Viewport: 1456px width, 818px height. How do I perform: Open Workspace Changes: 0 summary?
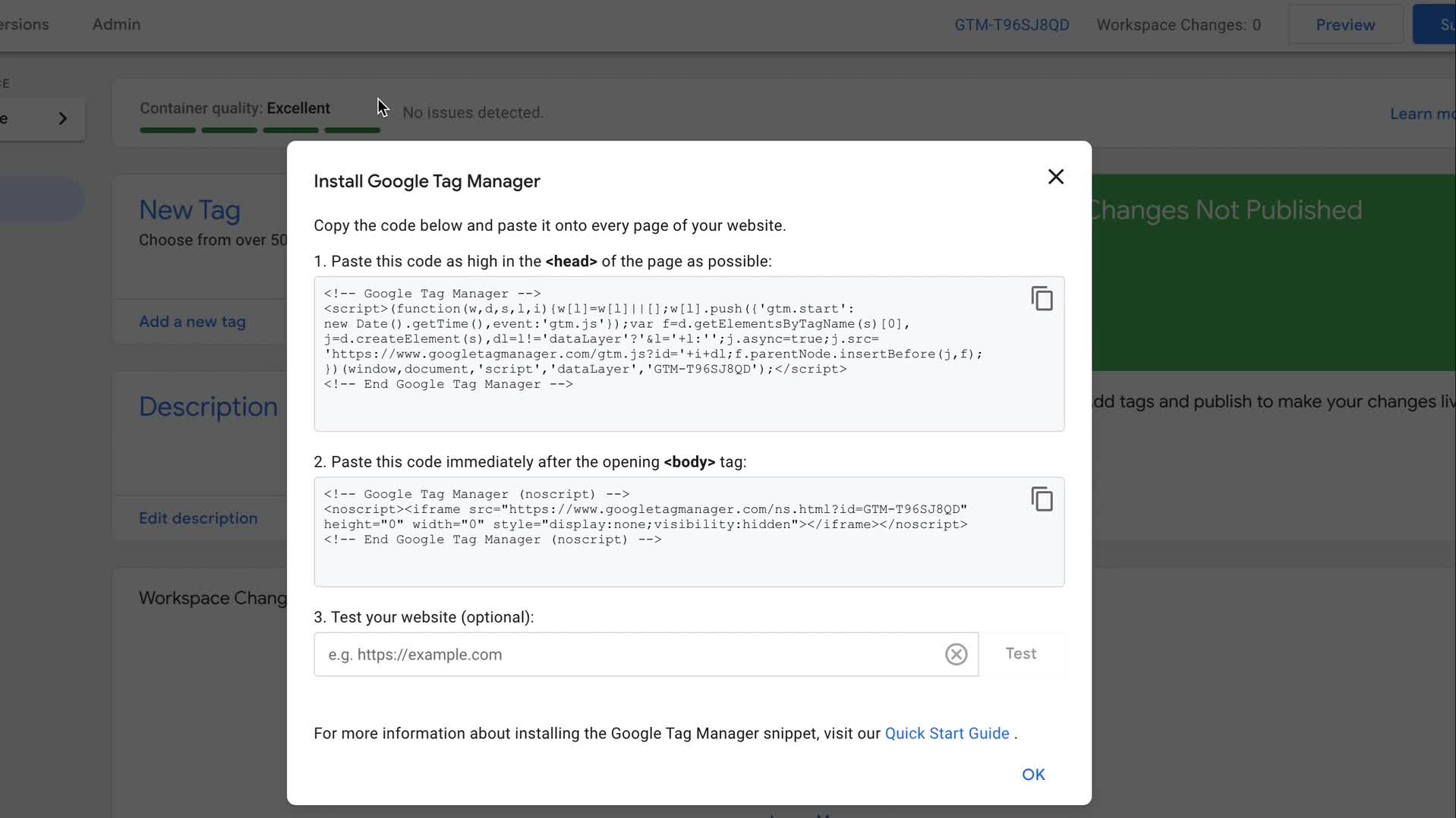(x=1178, y=25)
